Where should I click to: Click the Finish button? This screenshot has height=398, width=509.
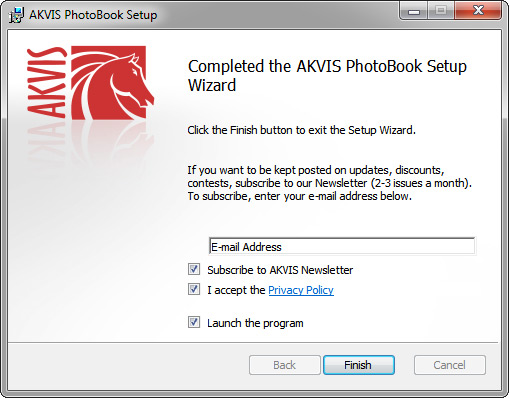tap(359, 365)
